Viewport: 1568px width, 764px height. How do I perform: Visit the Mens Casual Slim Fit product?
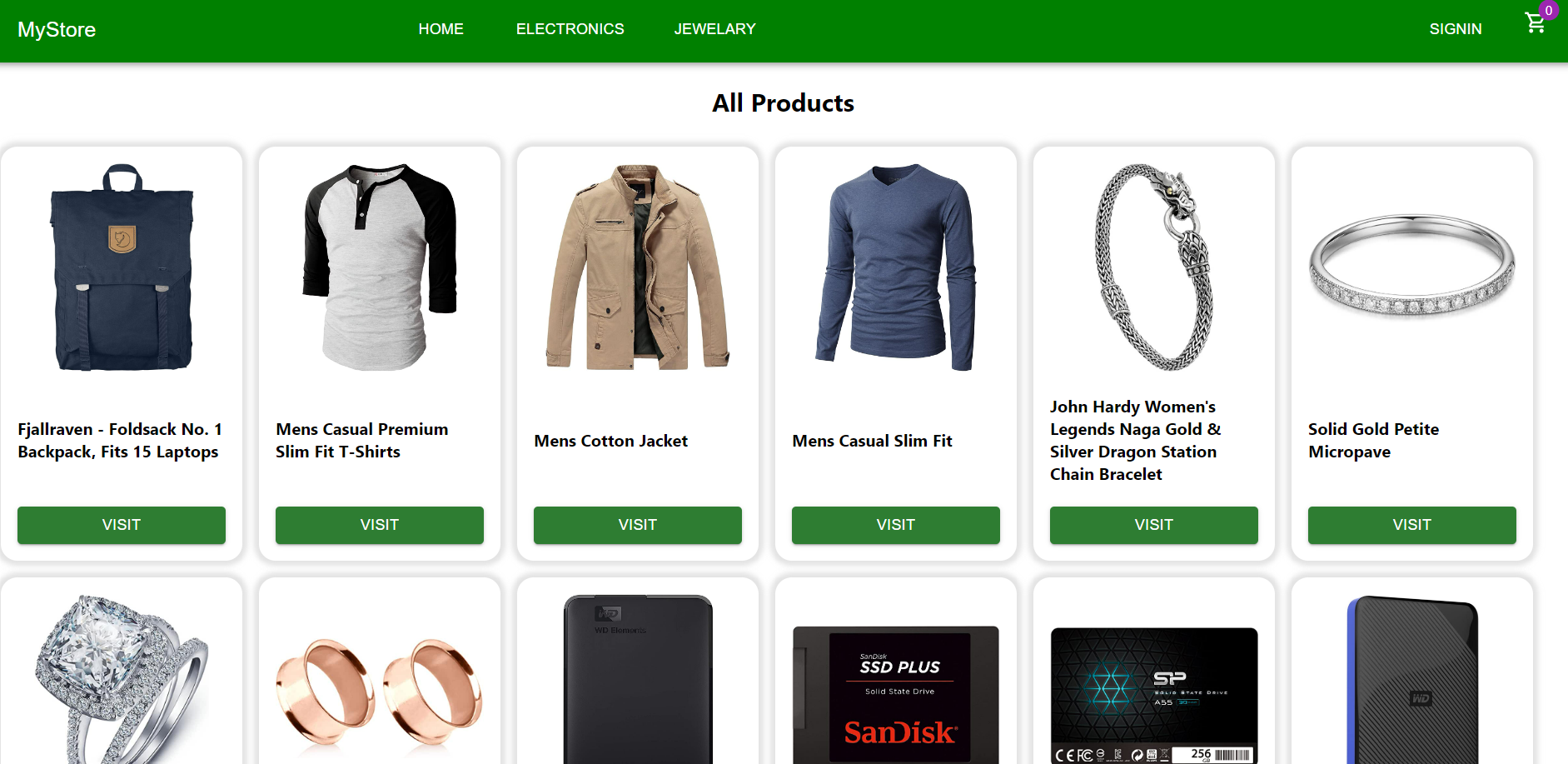(896, 525)
